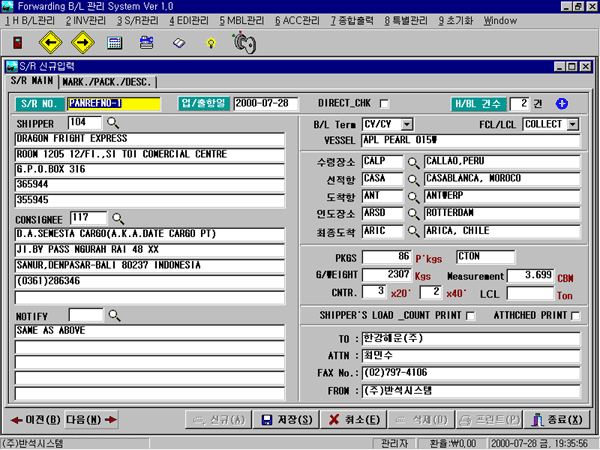600x450 pixels.
Task: Expand the B/L Term CY/CY dropdown
Action: [407, 124]
